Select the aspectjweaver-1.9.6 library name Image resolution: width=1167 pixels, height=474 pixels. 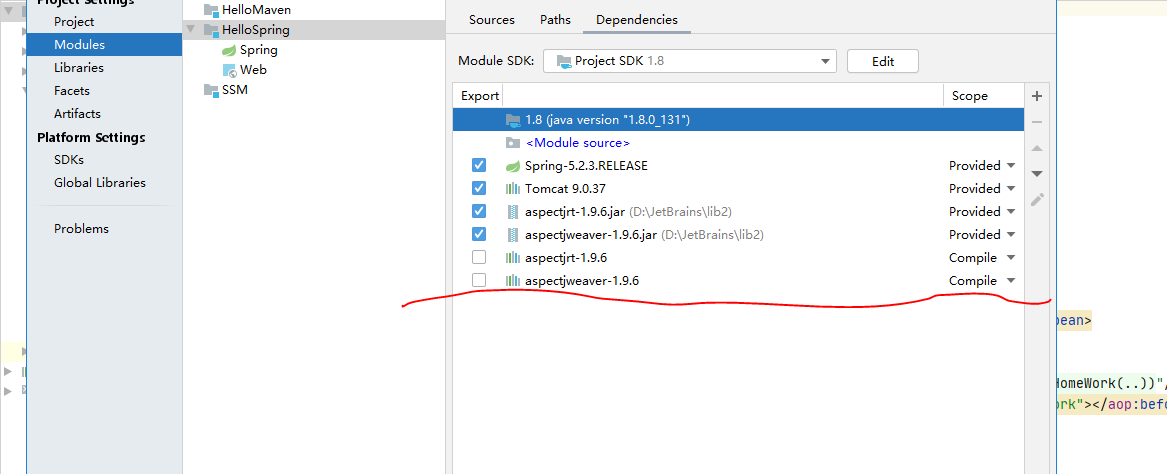pyautogui.click(x=582, y=281)
